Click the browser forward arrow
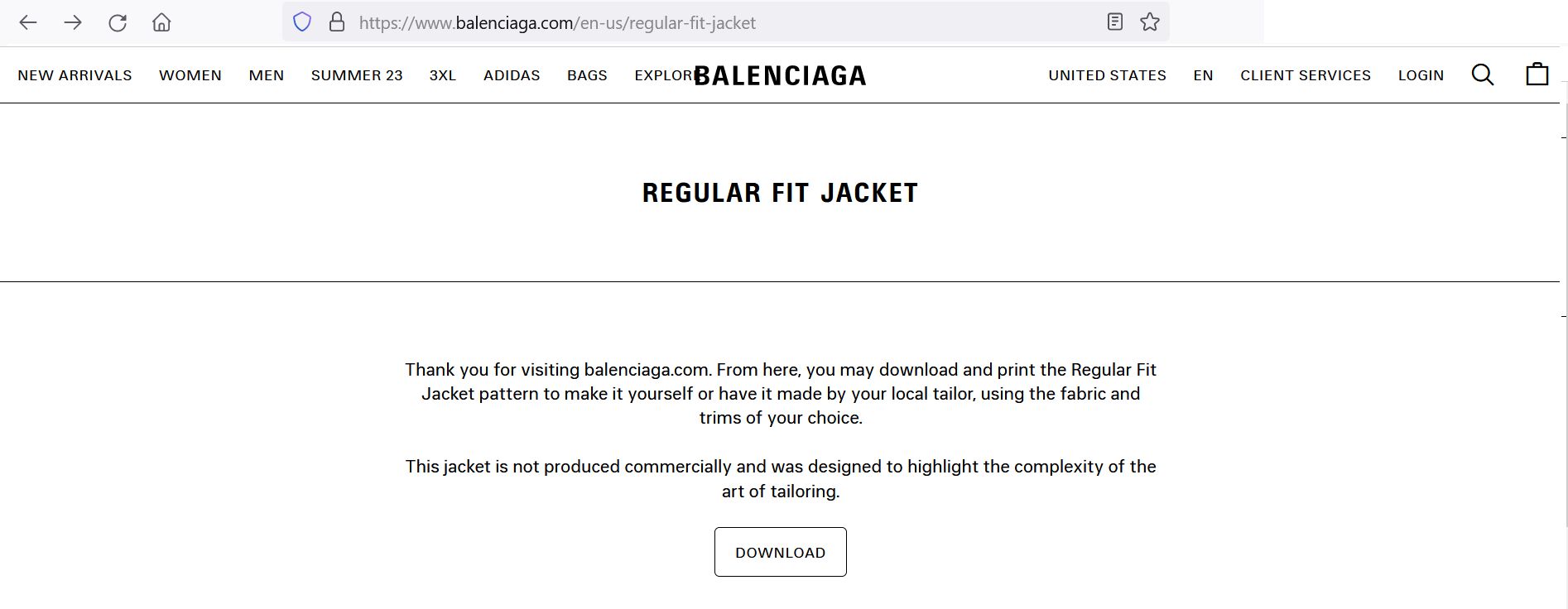This screenshot has width=1568, height=609. (x=73, y=22)
